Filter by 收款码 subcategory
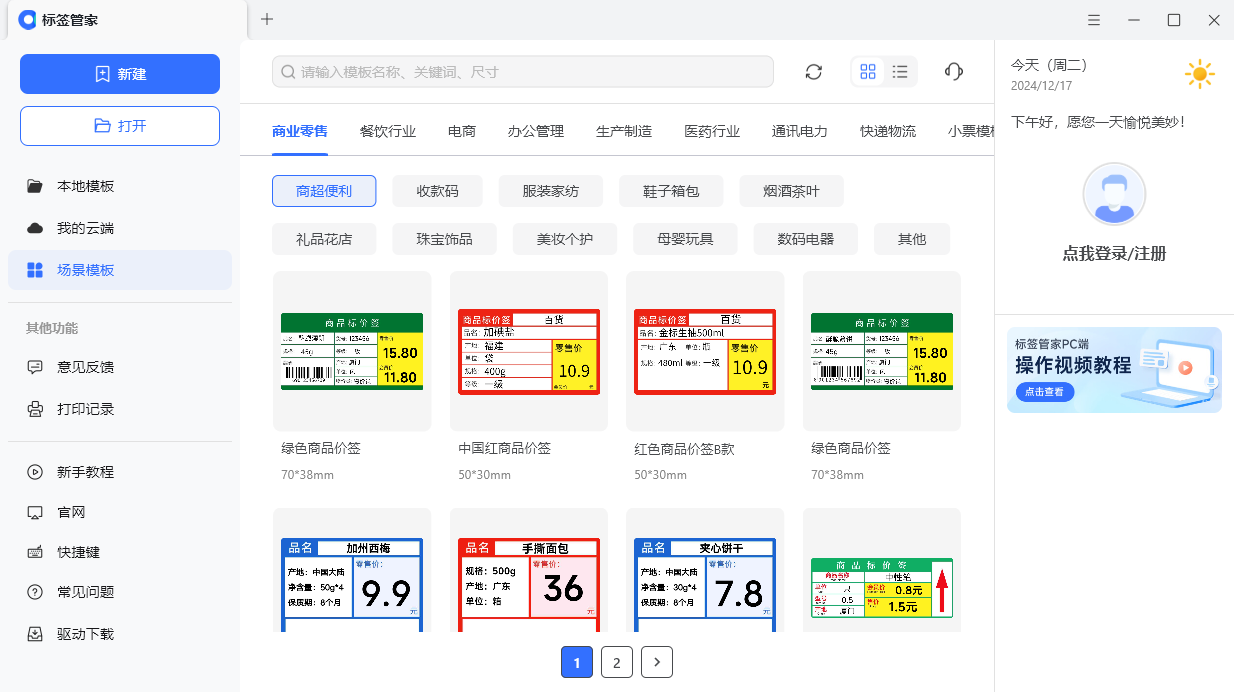 (x=438, y=191)
